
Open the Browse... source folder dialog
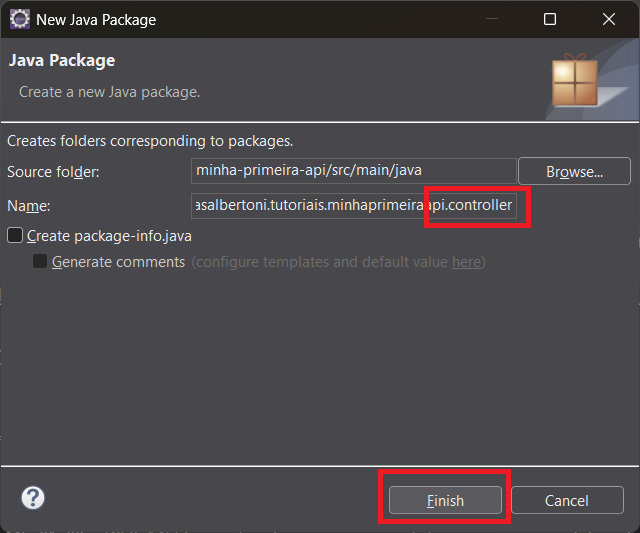574,171
